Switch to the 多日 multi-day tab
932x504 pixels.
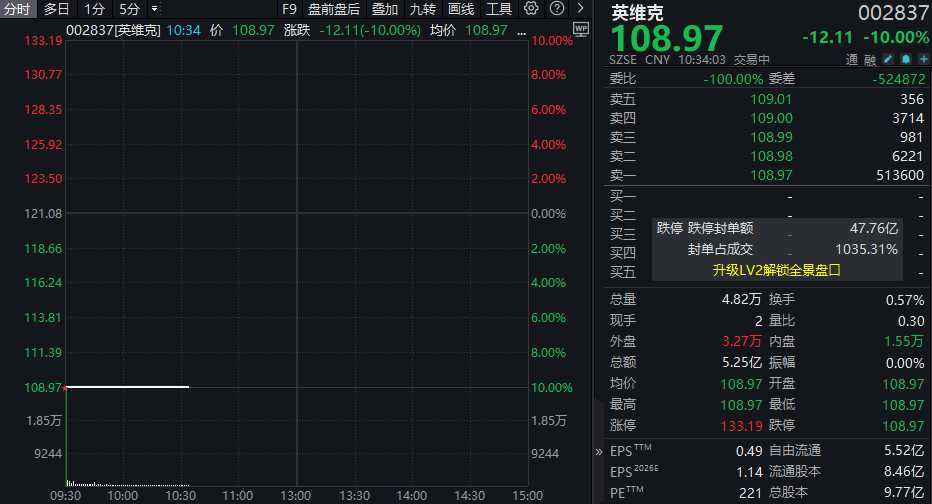[x=56, y=9]
